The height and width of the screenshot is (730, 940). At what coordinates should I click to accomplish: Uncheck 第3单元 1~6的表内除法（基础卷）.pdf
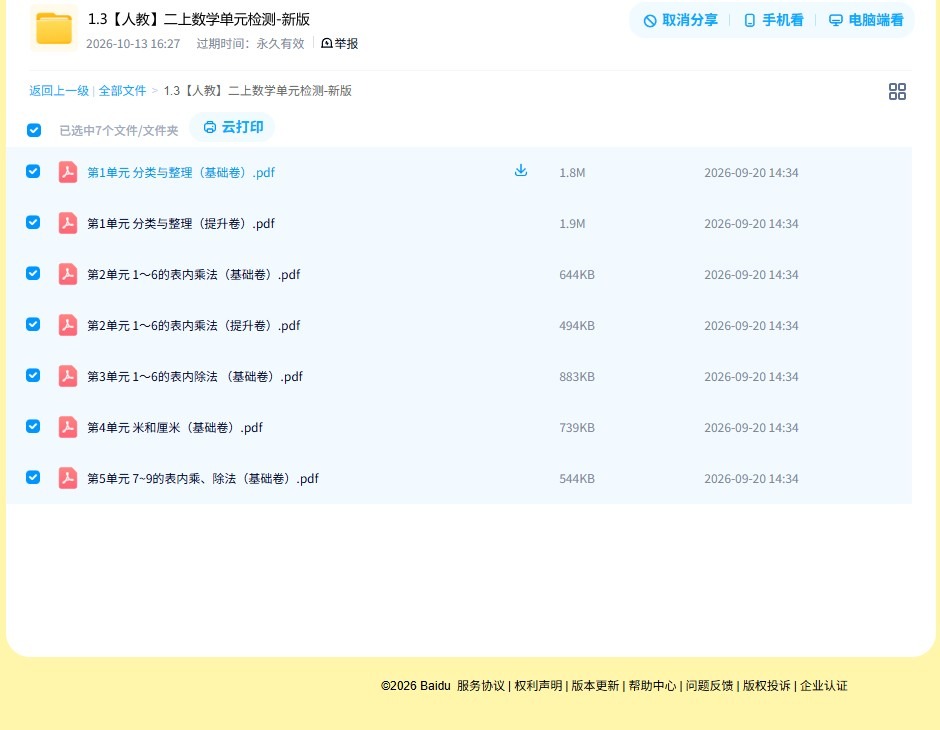33,375
